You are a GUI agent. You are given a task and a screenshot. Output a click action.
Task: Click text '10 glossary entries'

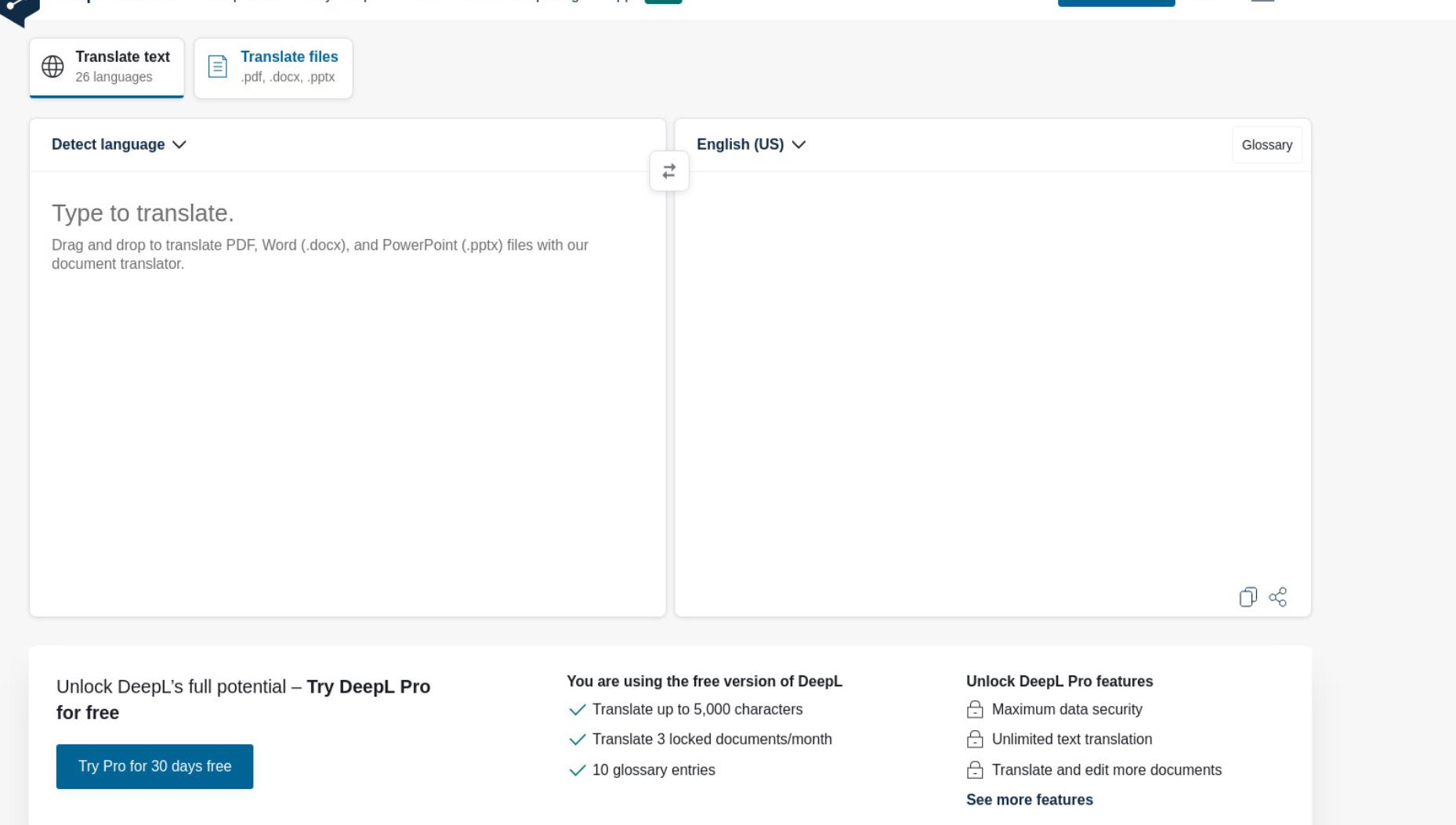[x=654, y=769]
